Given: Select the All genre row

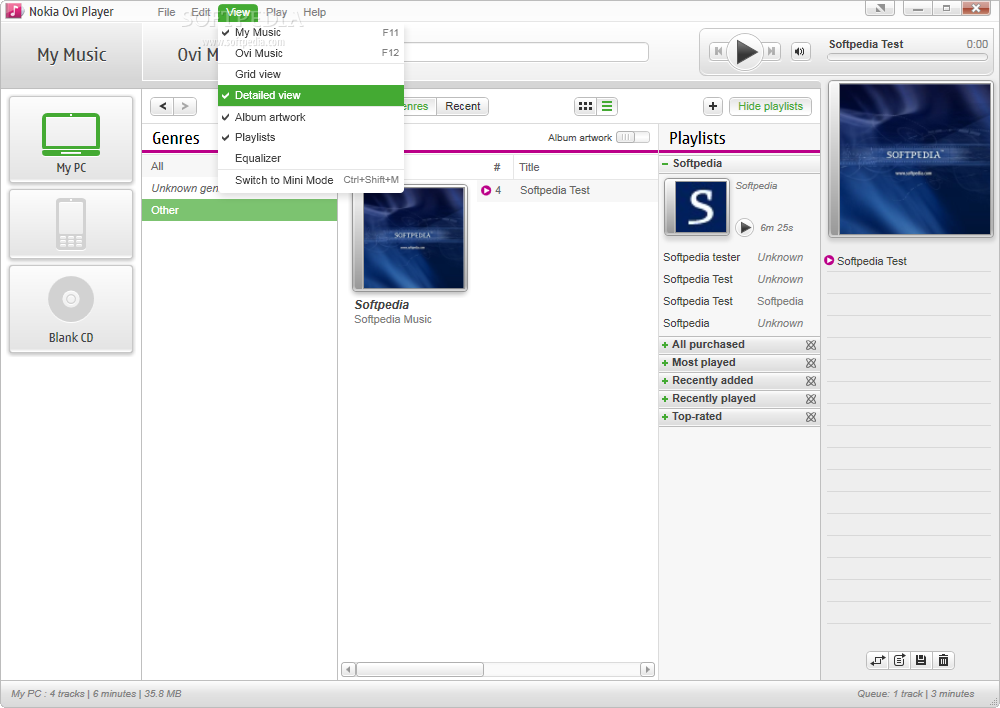Looking at the screenshot, I should click(x=239, y=166).
